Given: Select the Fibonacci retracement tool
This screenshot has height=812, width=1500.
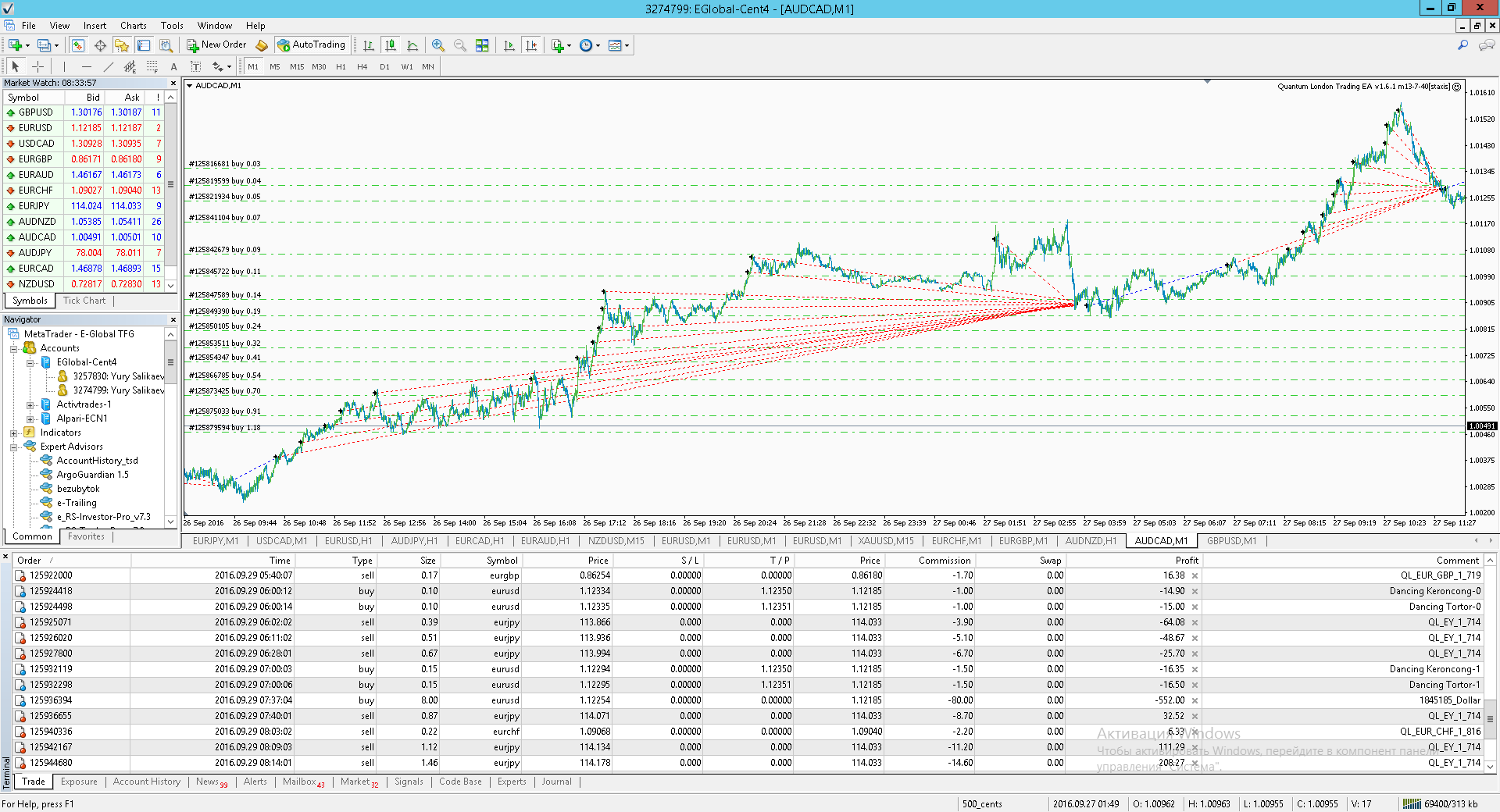Looking at the screenshot, I should 152,67.
